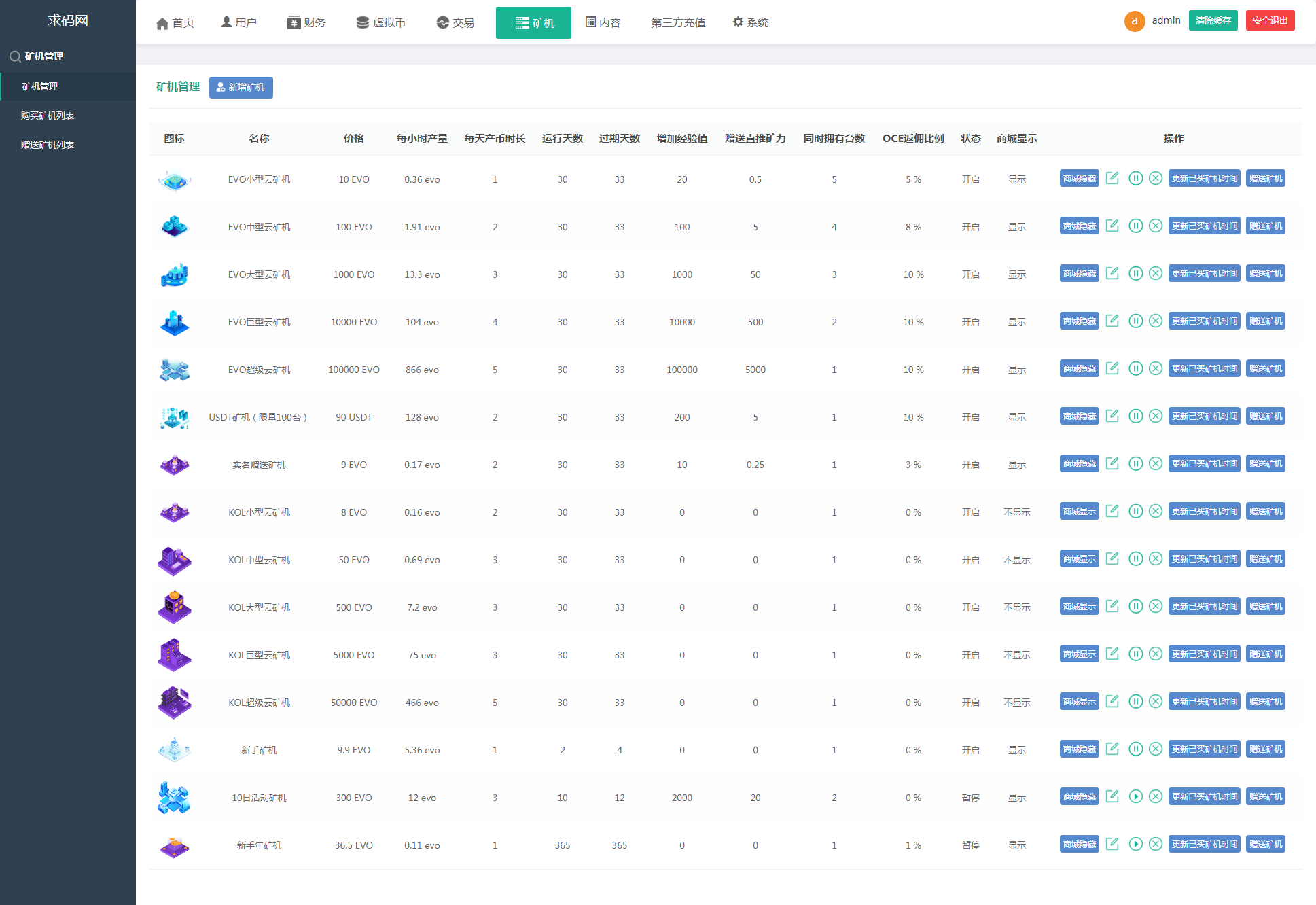Click 商城显示 for KOL小型云矿机
Screen dimensions: 1316x905
point(1080,511)
